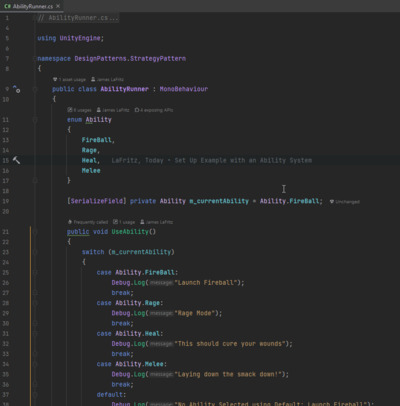Screen dimensions: 400x406
Task: Click 'case Ability.Heal:' on line 31
Action: (130, 333)
